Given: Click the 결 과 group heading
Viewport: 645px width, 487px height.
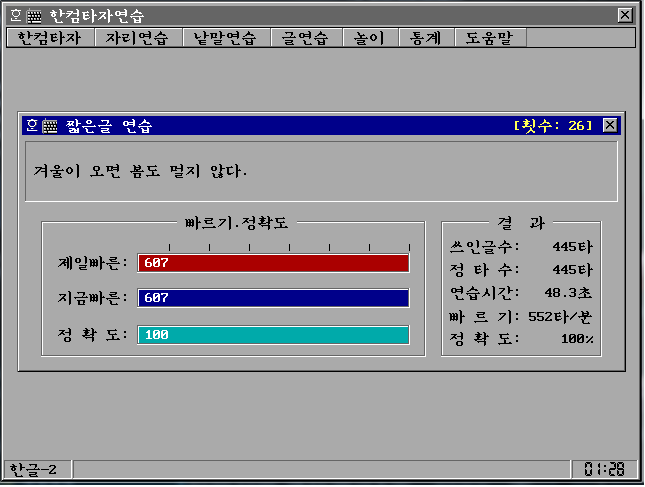Looking at the screenshot, I should pyautogui.click(x=521, y=223).
